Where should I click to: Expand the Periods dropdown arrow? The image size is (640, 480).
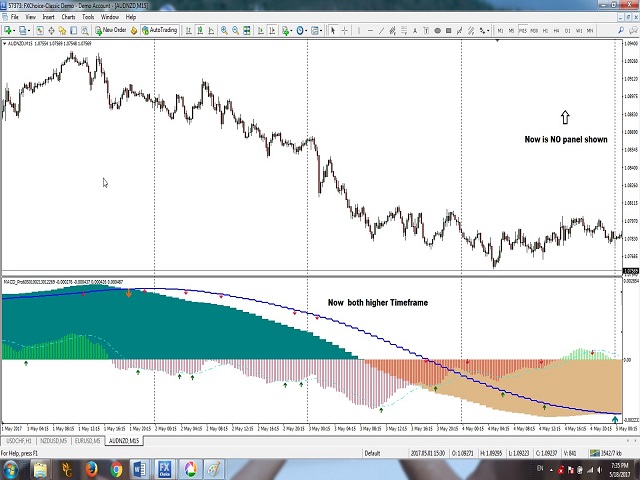pos(306,31)
